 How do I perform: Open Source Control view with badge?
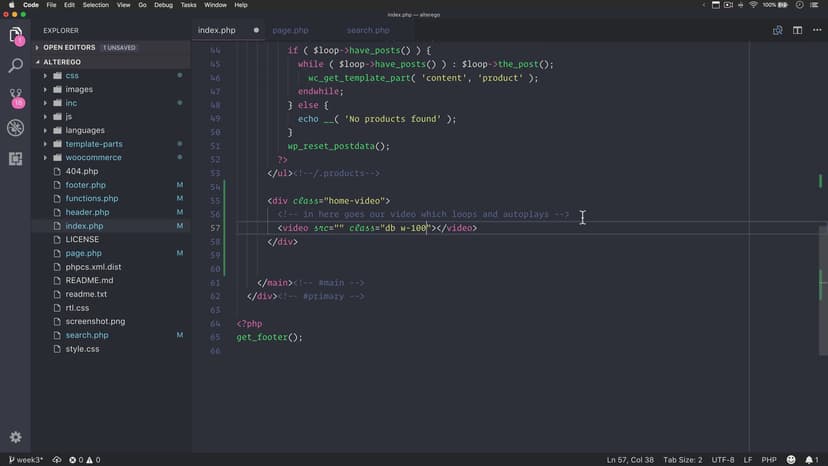[15, 97]
